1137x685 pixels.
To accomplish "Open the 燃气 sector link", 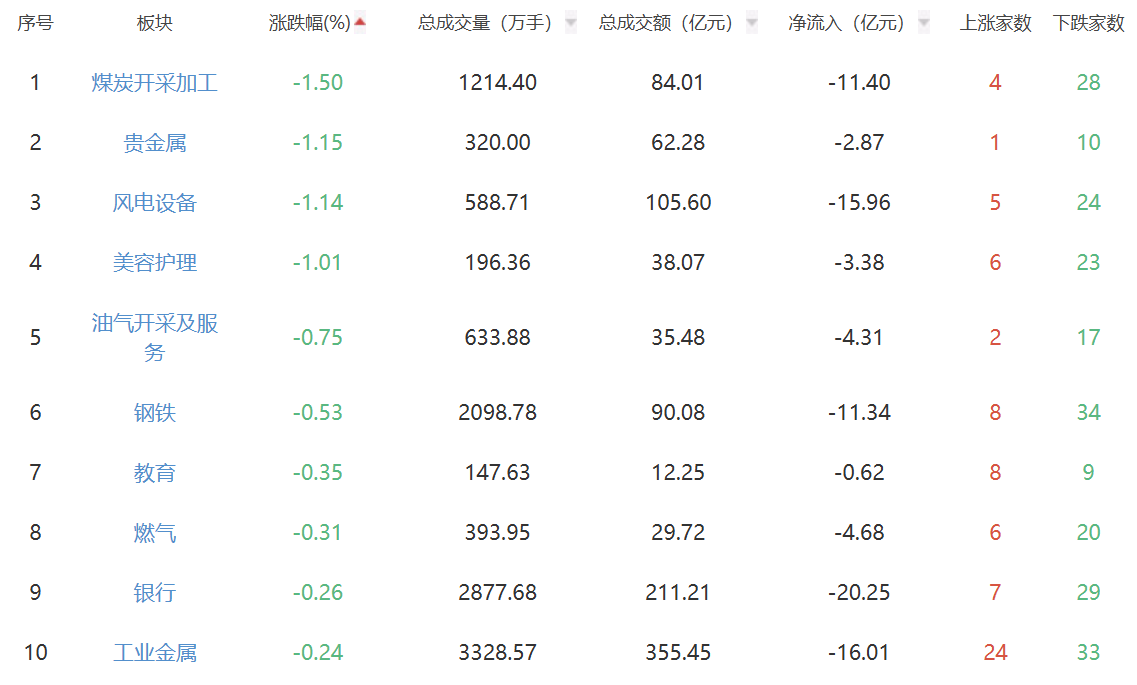I will click(154, 532).
